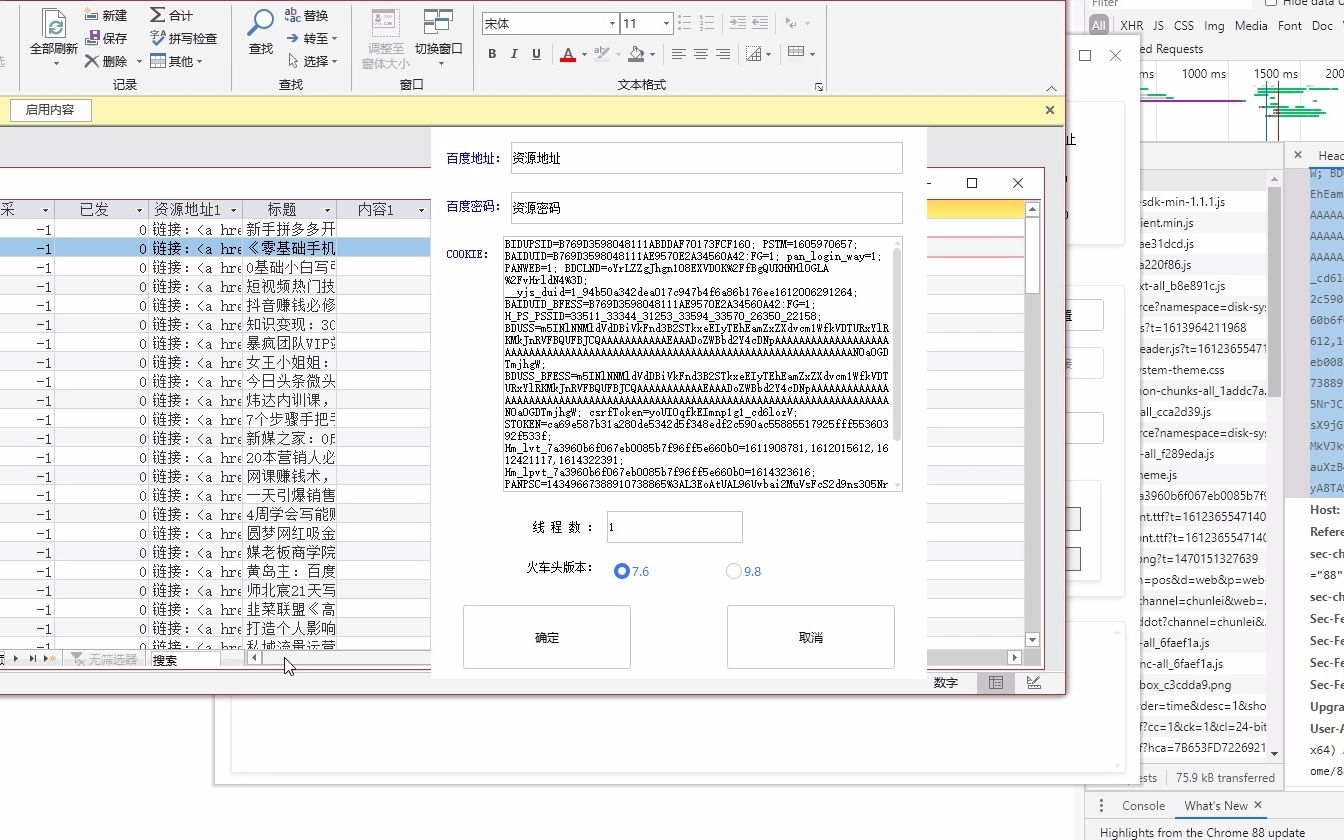
Task: Go to next record arrow
Action: click(15, 659)
